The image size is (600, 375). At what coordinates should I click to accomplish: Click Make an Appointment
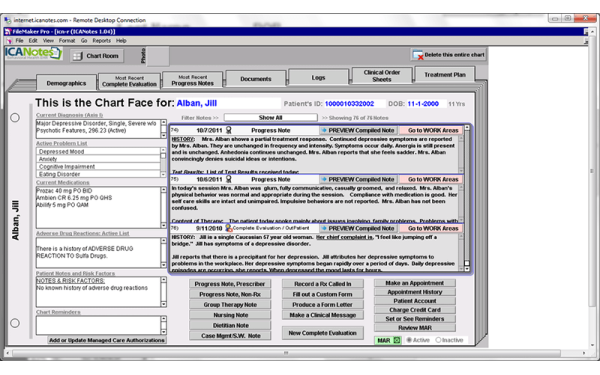click(x=415, y=283)
